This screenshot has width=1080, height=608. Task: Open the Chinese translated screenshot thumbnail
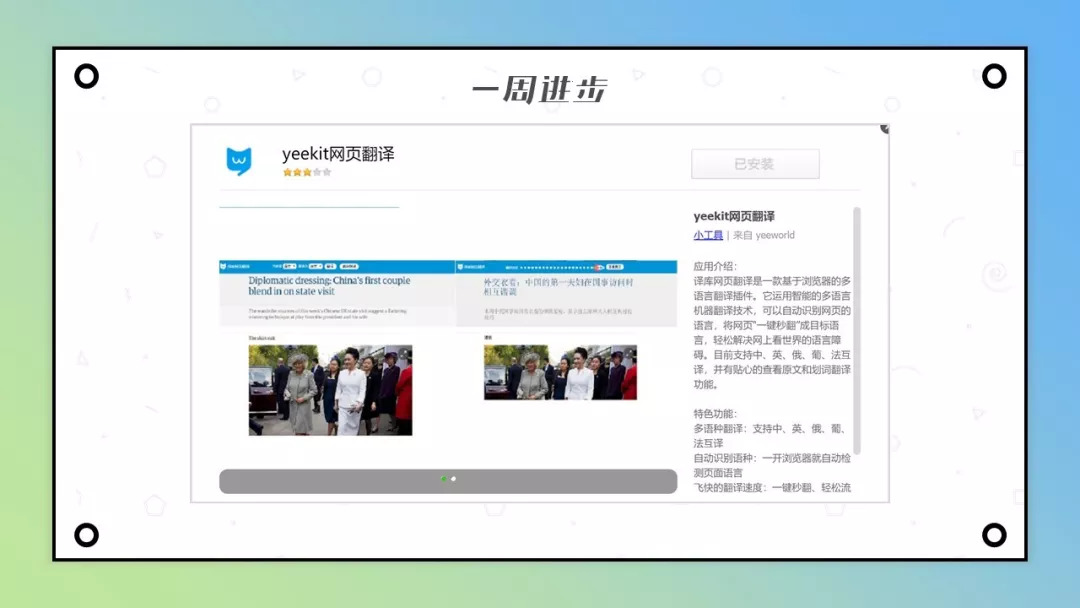[566, 331]
